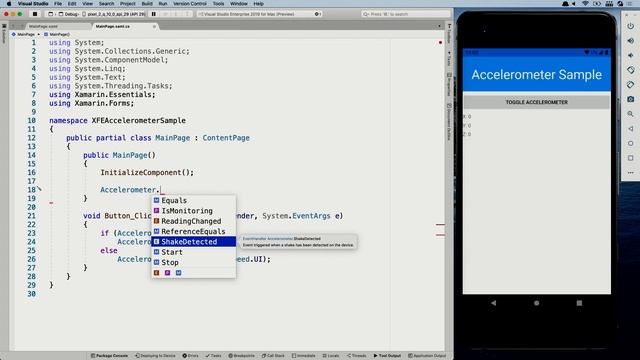Show Deploying to Device status pad
This screenshot has width=640, height=360.
click(x=155, y=356)
